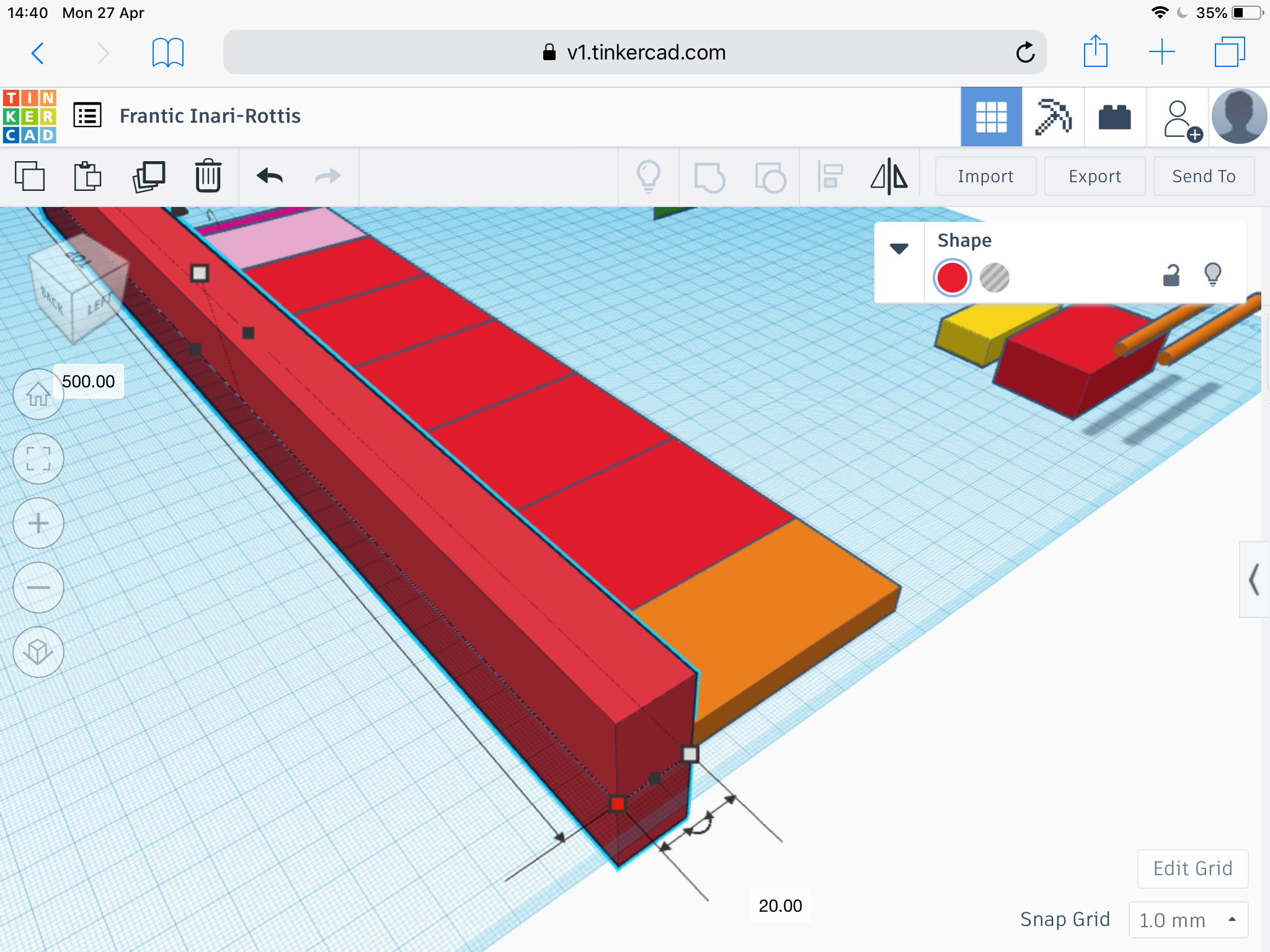The image size is (1270, 952).
Task: Open Safari bookmarks
Action: point(167,53)
